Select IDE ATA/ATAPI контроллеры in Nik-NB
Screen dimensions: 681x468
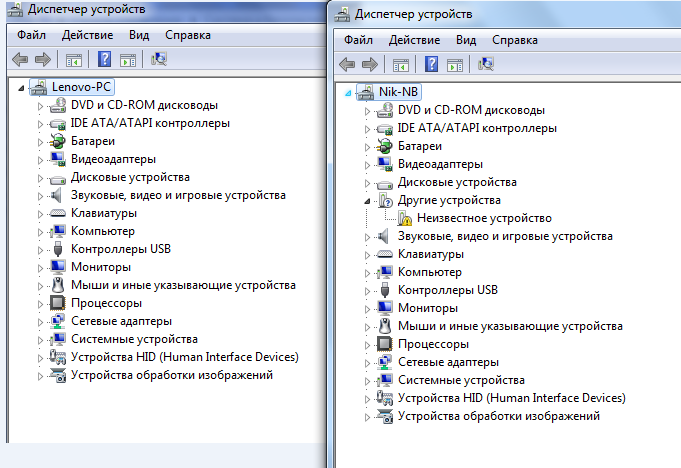click(477, 128)
